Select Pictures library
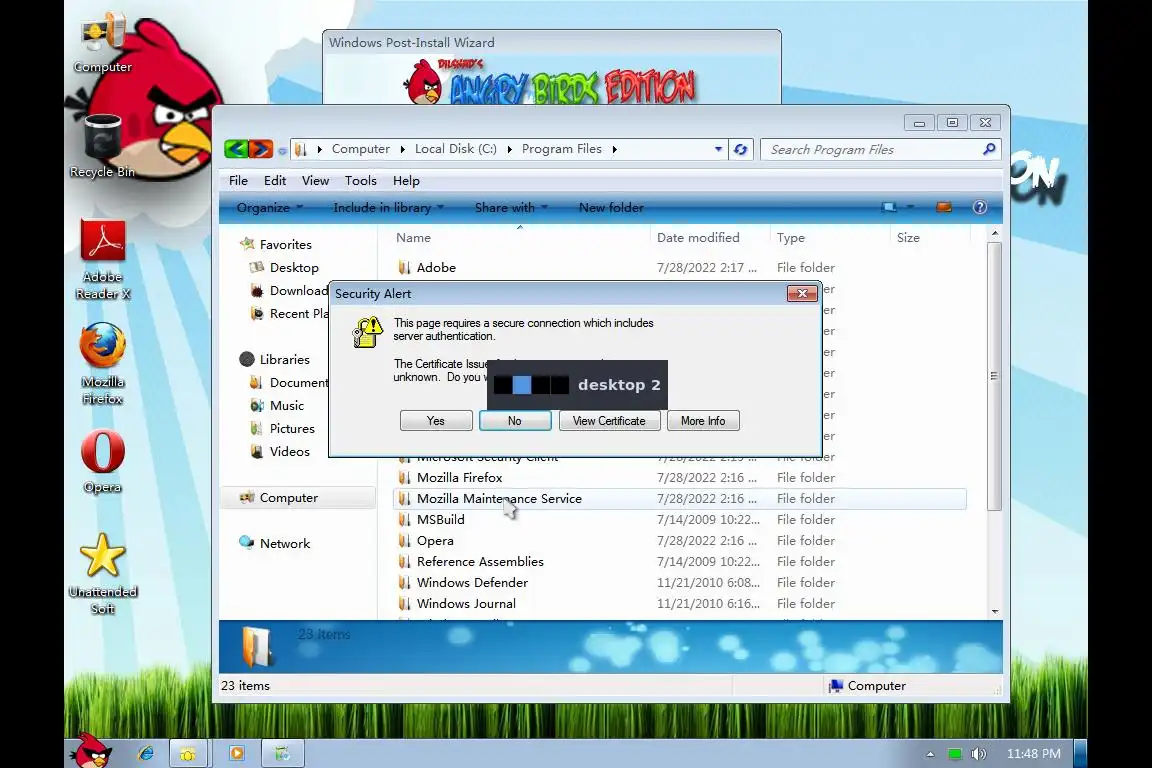The height and width of the screenshot is (768, 1152). (292, 428)
